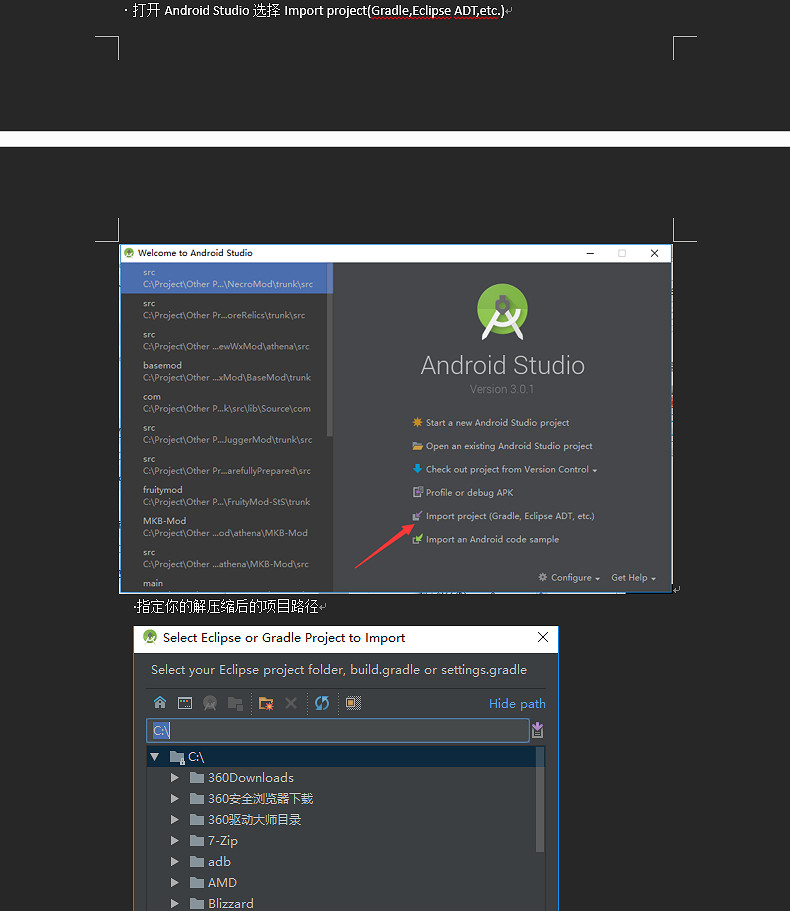Click the recent projects list scrollbar
The image size is (790, 911).
(x=329, y=350)
